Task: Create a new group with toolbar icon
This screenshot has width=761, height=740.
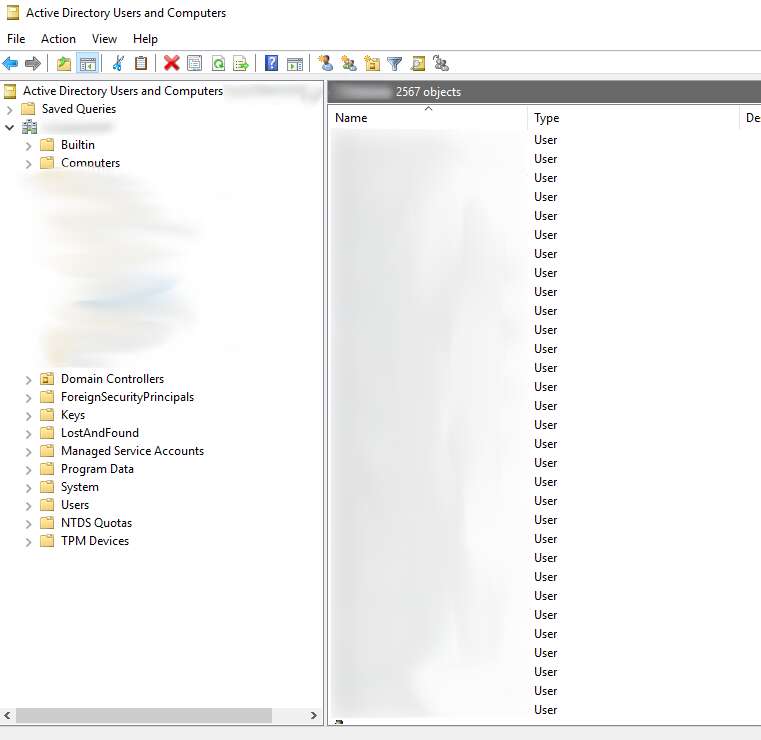Action: point(349,63)
